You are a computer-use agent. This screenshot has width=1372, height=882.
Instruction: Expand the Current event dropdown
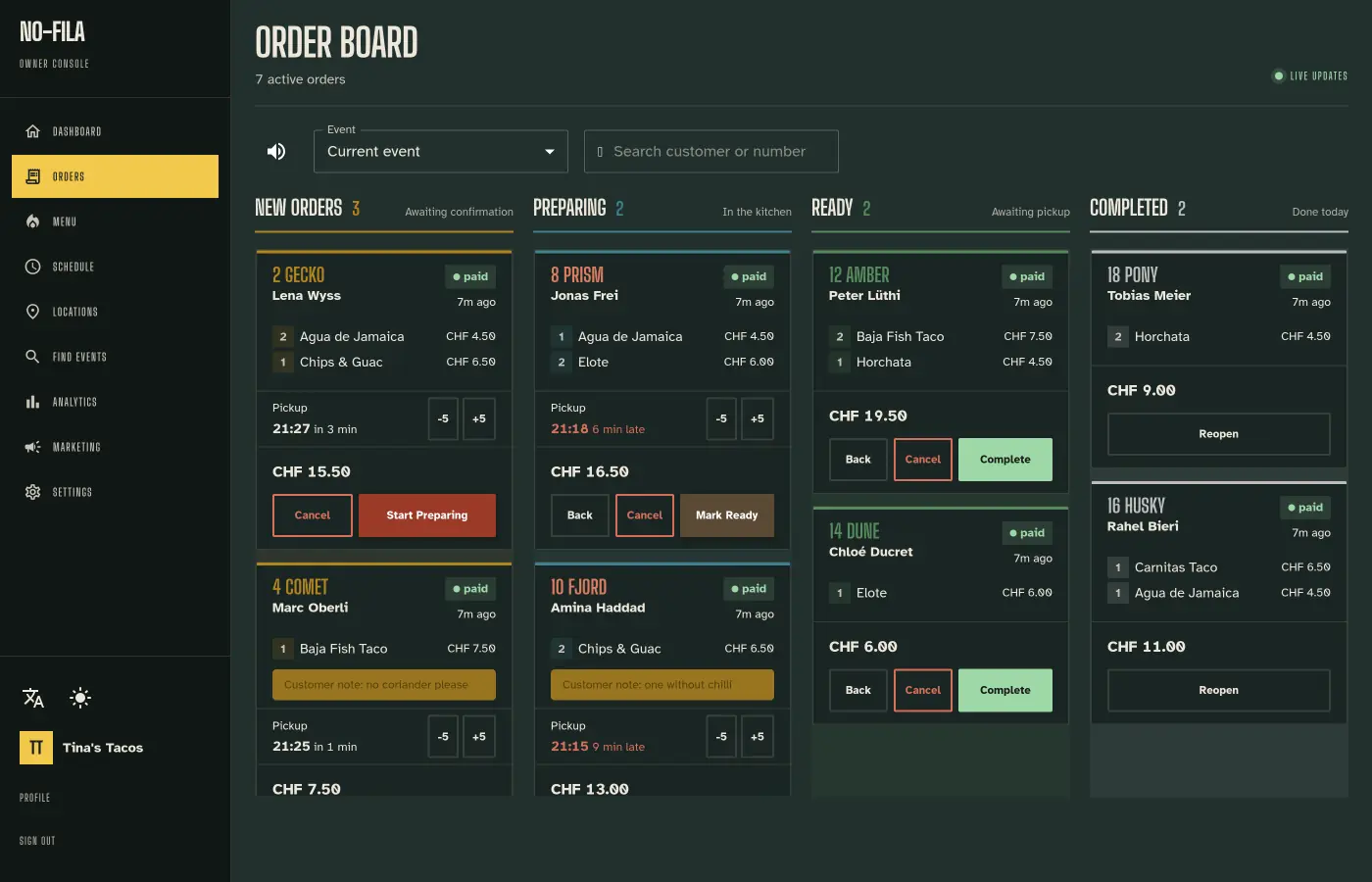tap(441, 151)
